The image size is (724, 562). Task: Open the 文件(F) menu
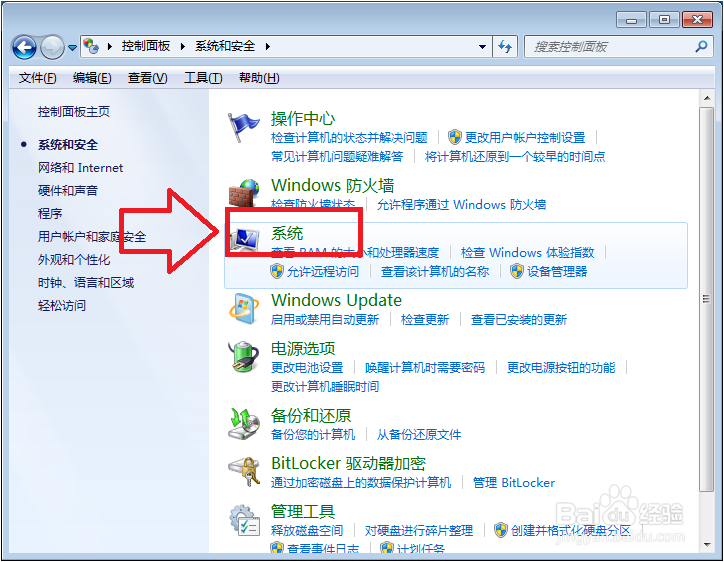(37, 78)
